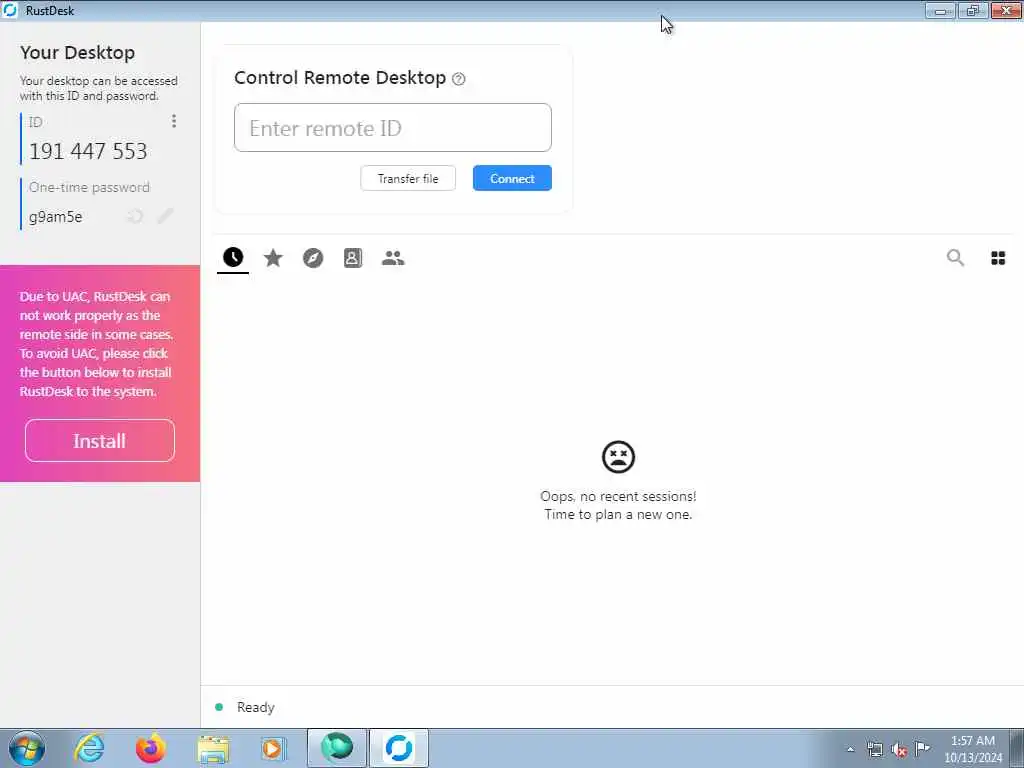Launch Firefox from the taskbar
Screen dimensions: 1024x768
coord(151,748)
